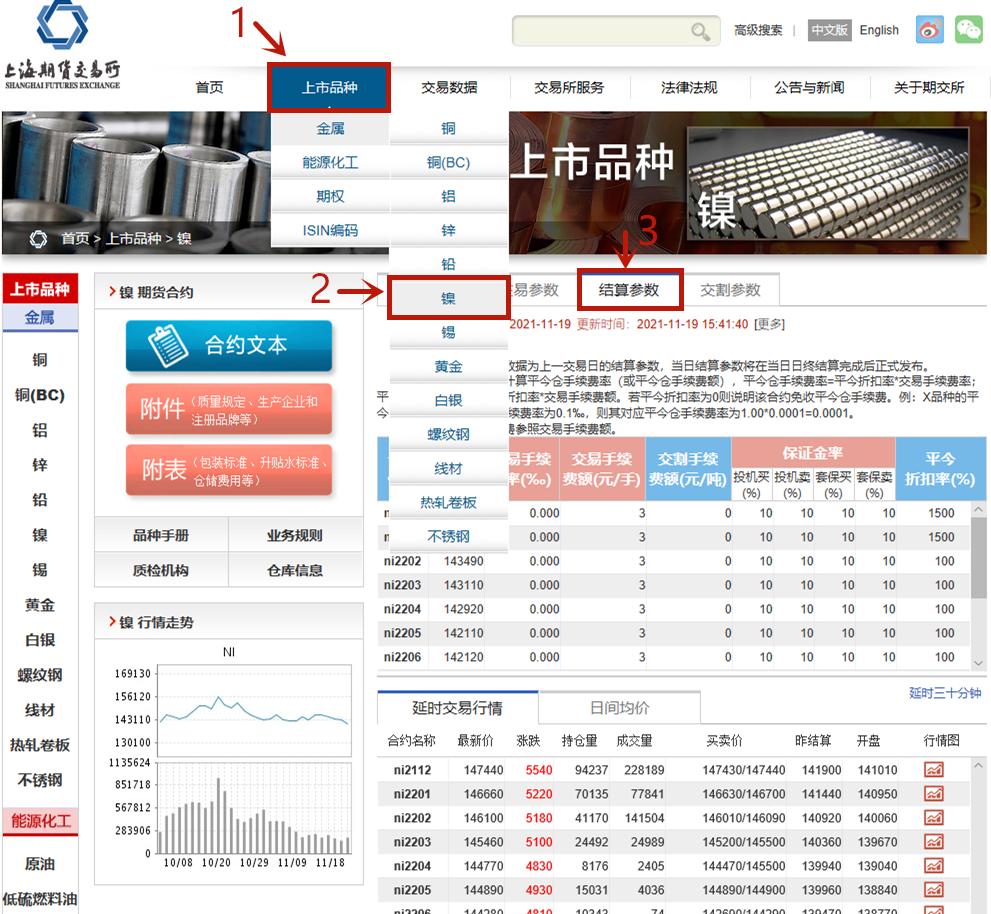The width and height of the screenshot is (991, 914).
Task: Open 首页 in main navigation
Action: pyautogui.click(x=209, y=87)
